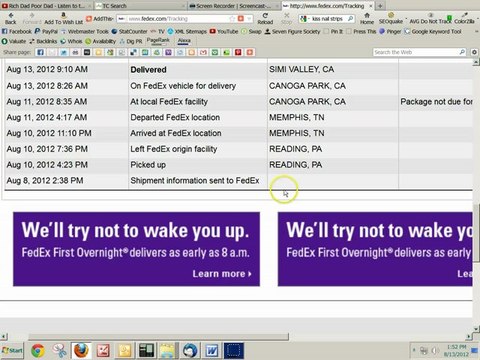Share page via the Facebook icon

click(40, 52)
